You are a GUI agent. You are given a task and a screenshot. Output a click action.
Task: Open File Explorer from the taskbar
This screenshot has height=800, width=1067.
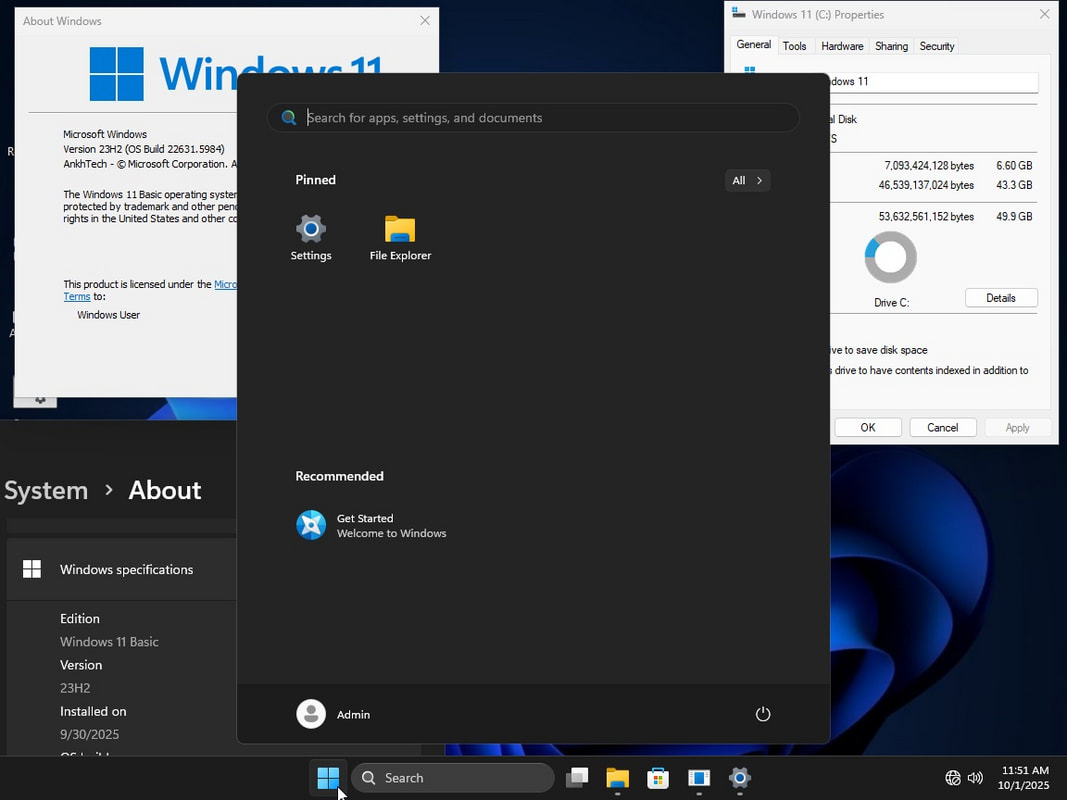click(616, 778)
